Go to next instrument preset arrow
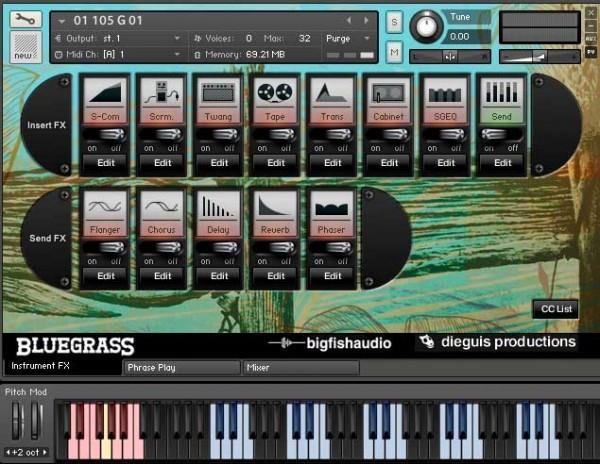600x464 pixels. point(366,20)
